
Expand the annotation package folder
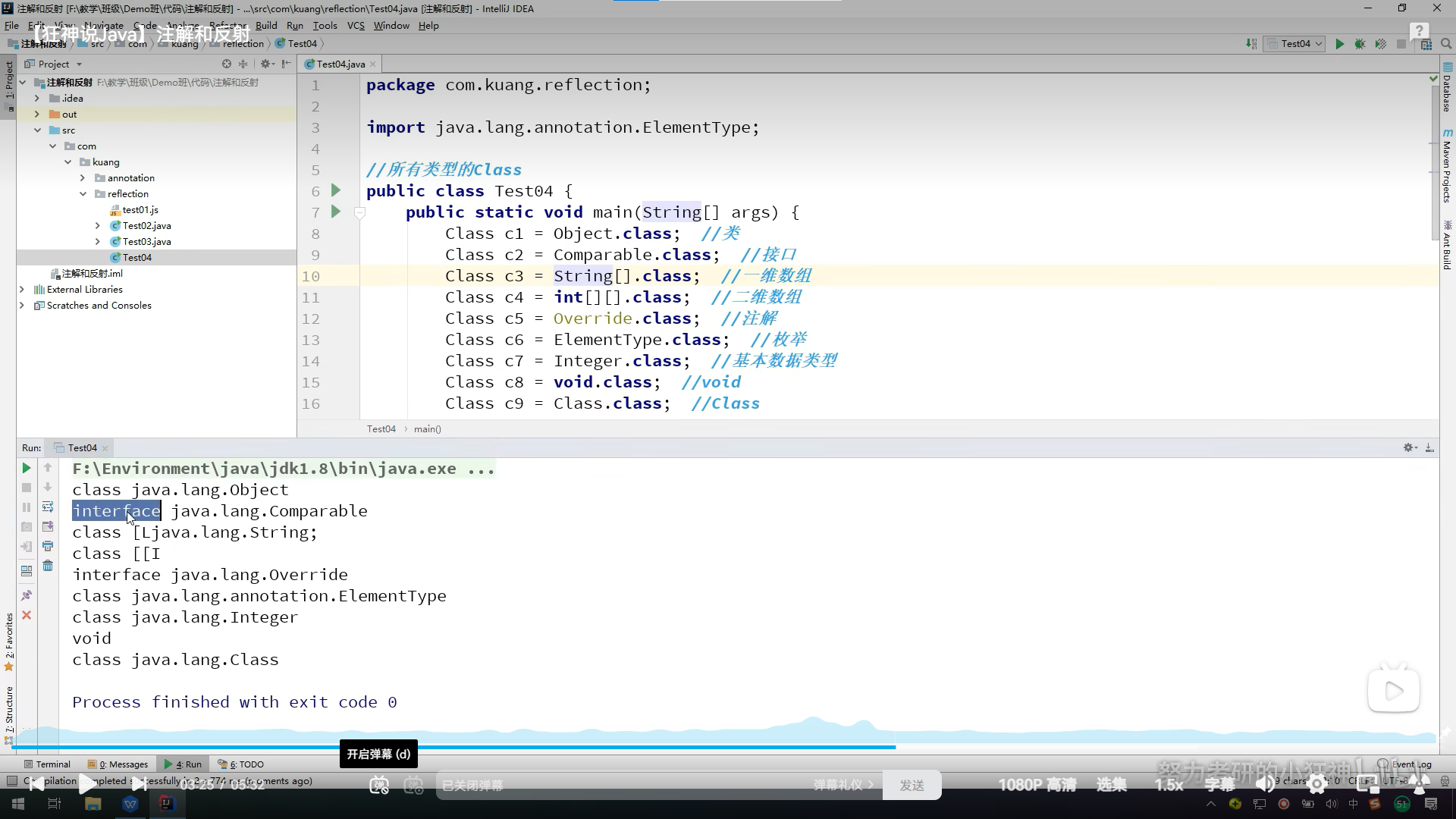[x=83, y=177]
